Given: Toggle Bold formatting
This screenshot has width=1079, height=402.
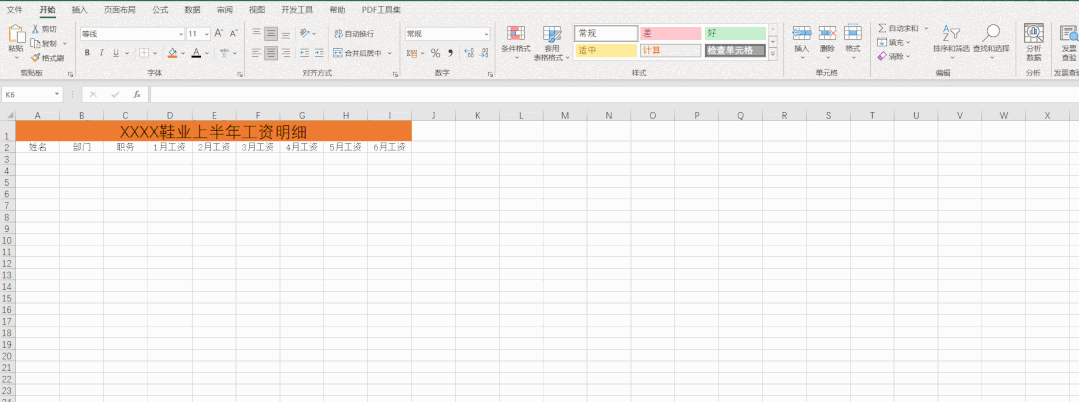Looking at the screenshot, I should pyautogui.click(x=87, y=53).
